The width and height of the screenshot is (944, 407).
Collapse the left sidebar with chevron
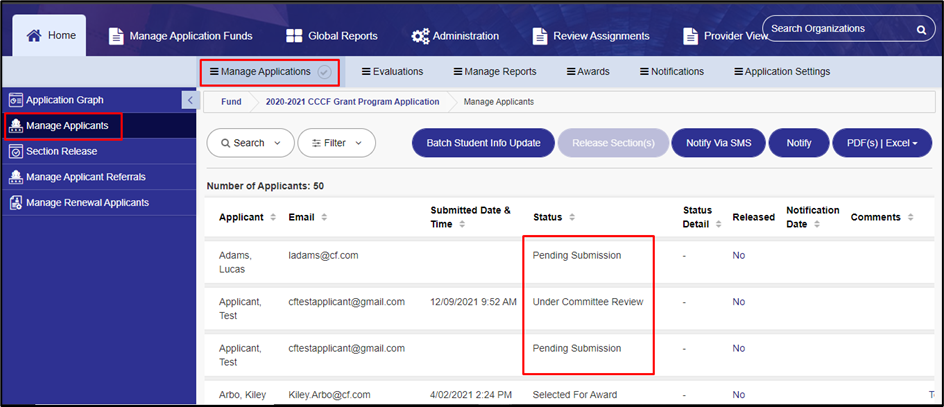[x=190, y=100]
